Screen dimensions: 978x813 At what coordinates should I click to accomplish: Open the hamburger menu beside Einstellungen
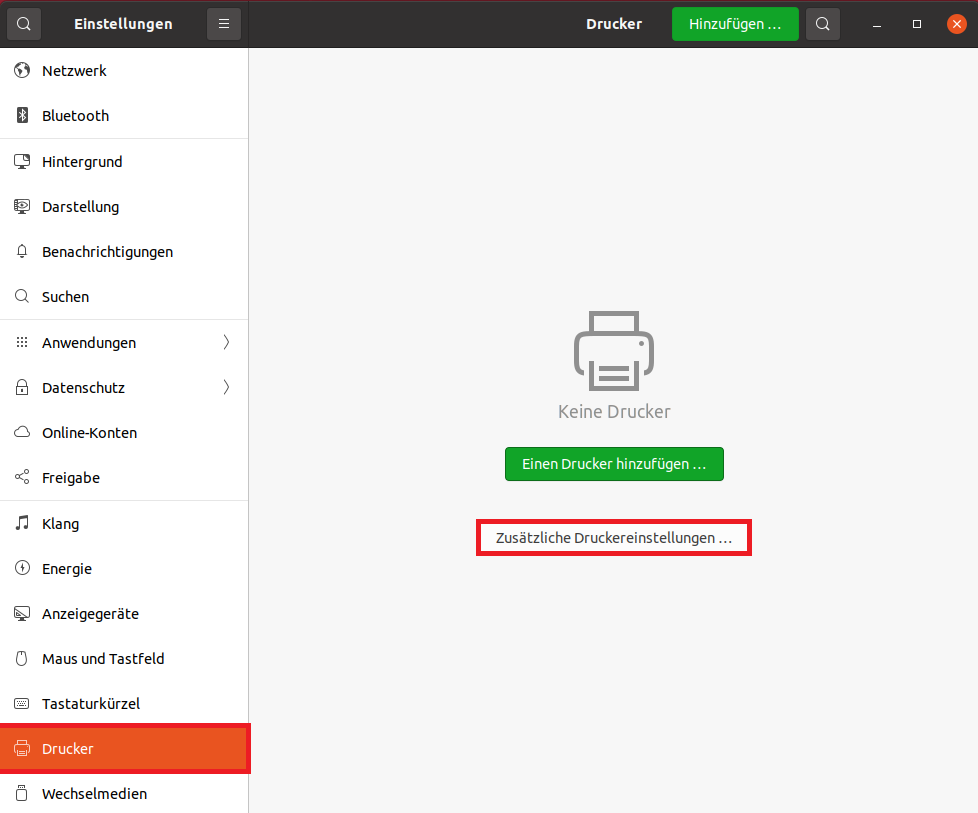coord(224,24)
